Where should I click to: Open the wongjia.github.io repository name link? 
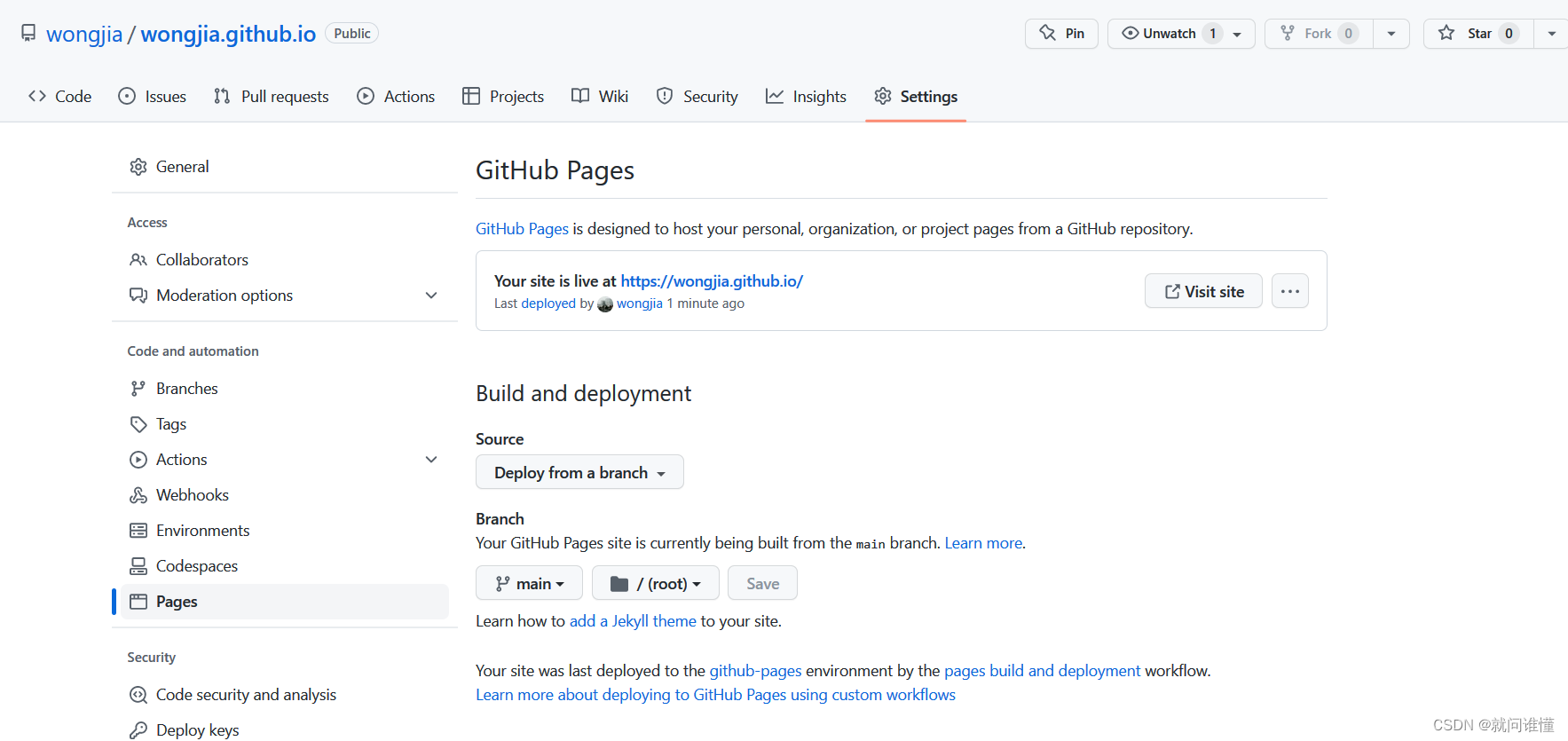point(228,34)
